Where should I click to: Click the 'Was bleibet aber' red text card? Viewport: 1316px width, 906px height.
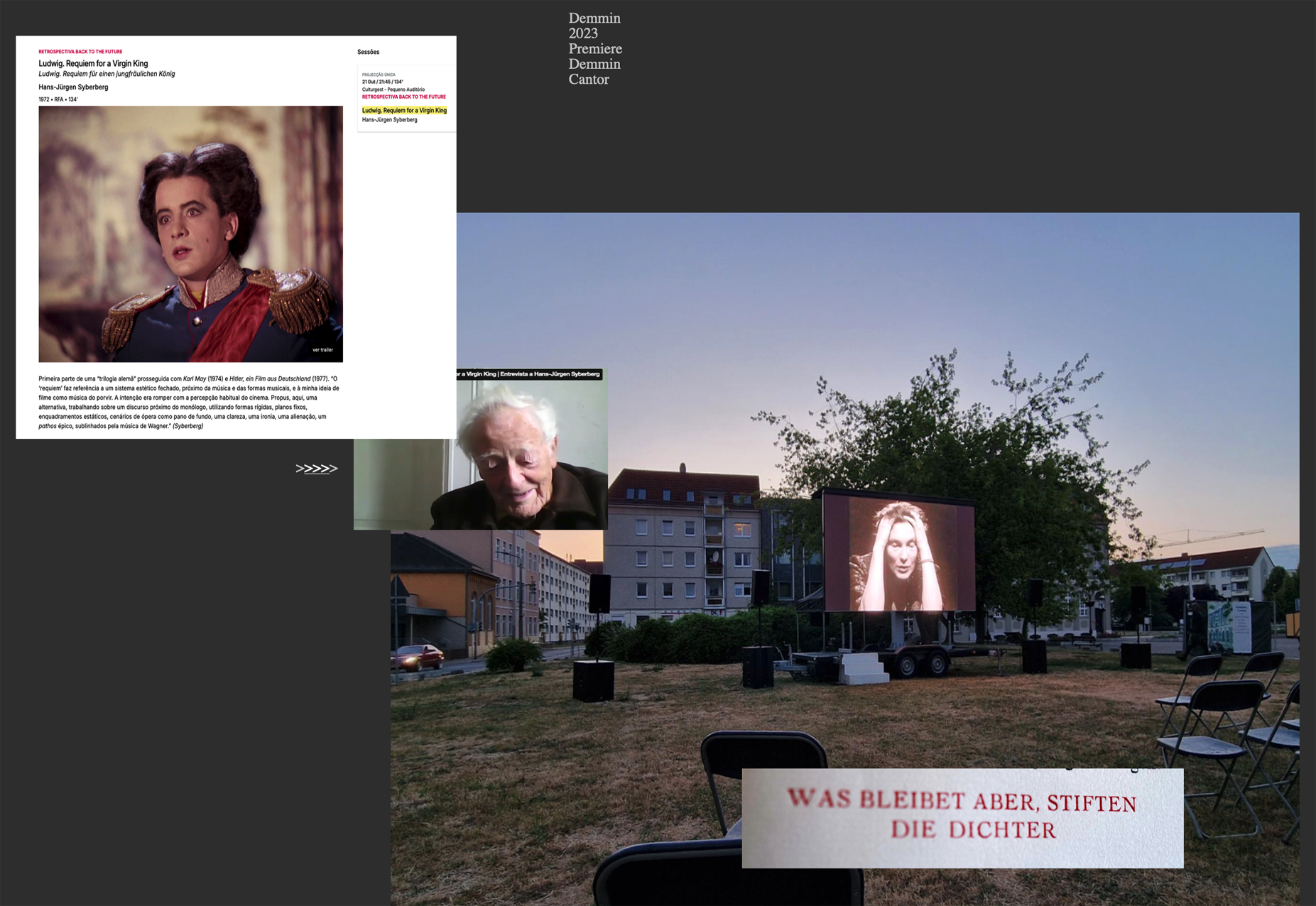962,818
